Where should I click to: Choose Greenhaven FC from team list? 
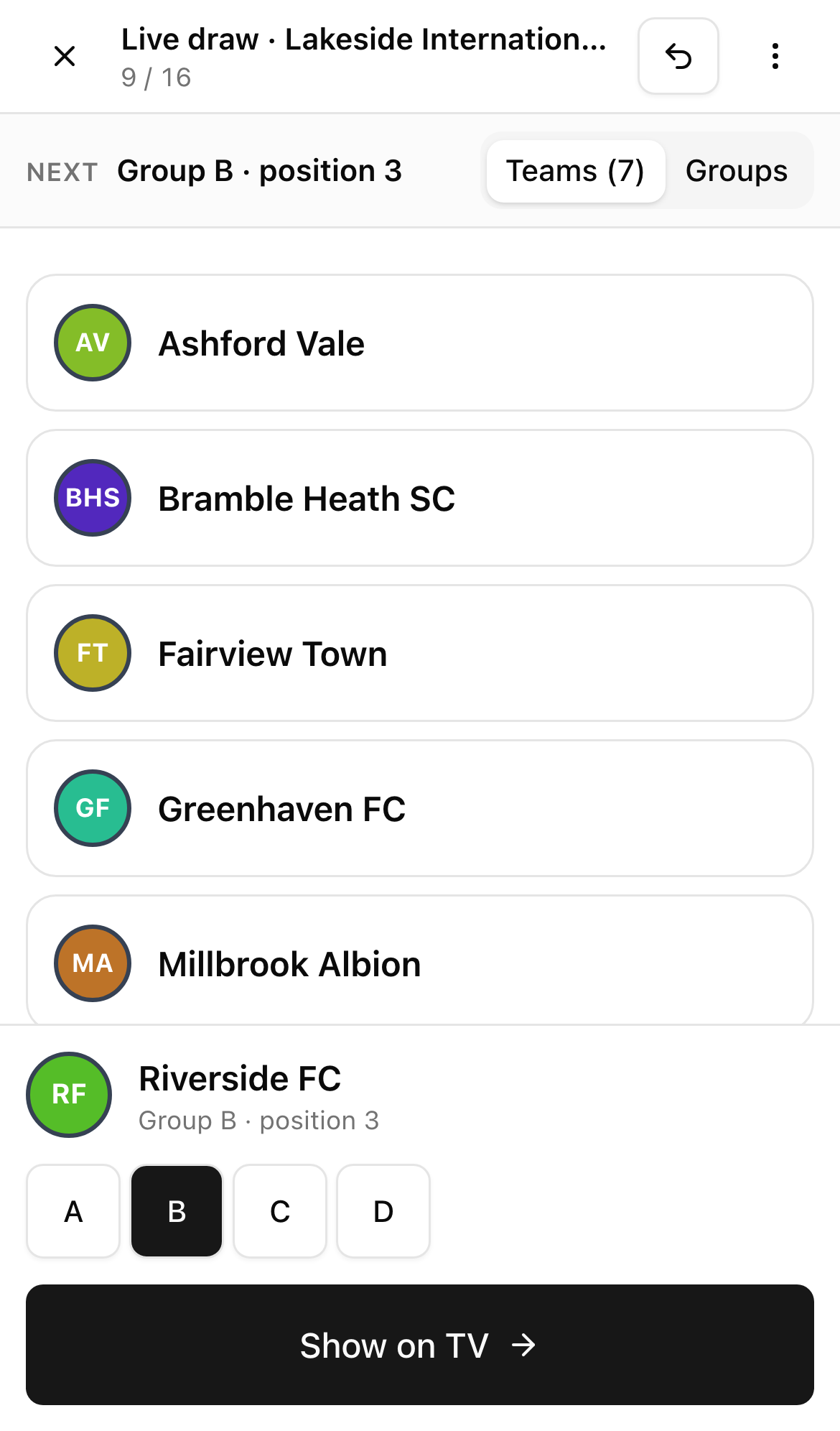[x=420, y=808]
